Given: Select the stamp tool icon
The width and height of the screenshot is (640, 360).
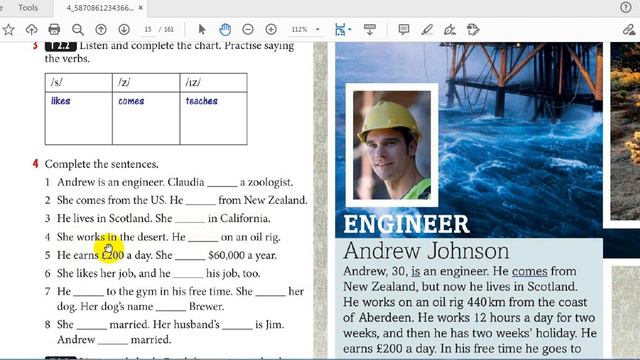Looking at the screenshot, I should pos(473,29).
